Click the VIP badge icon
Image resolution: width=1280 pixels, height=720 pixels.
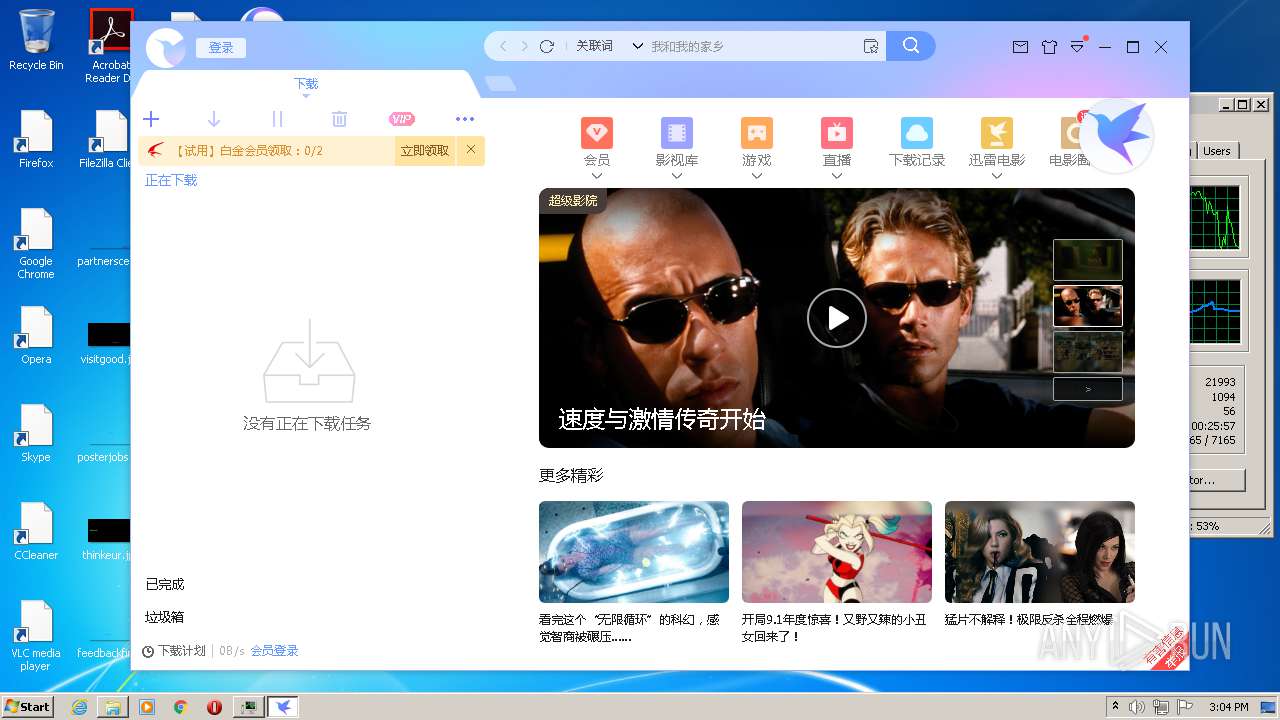click(402, 119)
